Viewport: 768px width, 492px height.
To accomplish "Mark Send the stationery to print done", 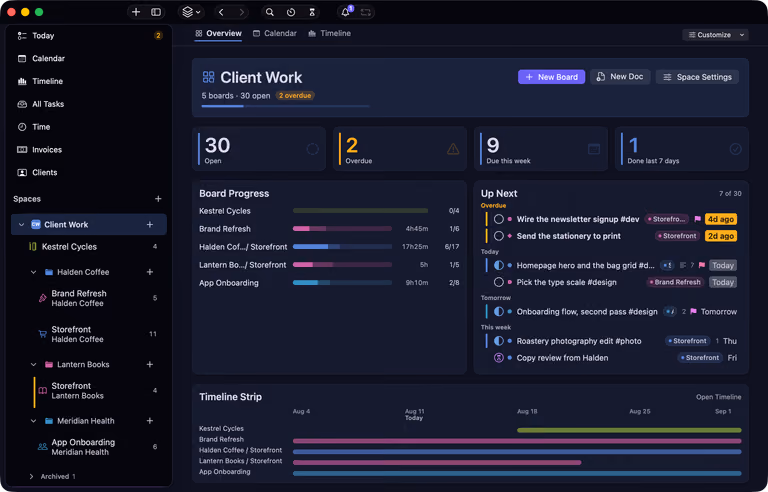I will coord(499,236).
